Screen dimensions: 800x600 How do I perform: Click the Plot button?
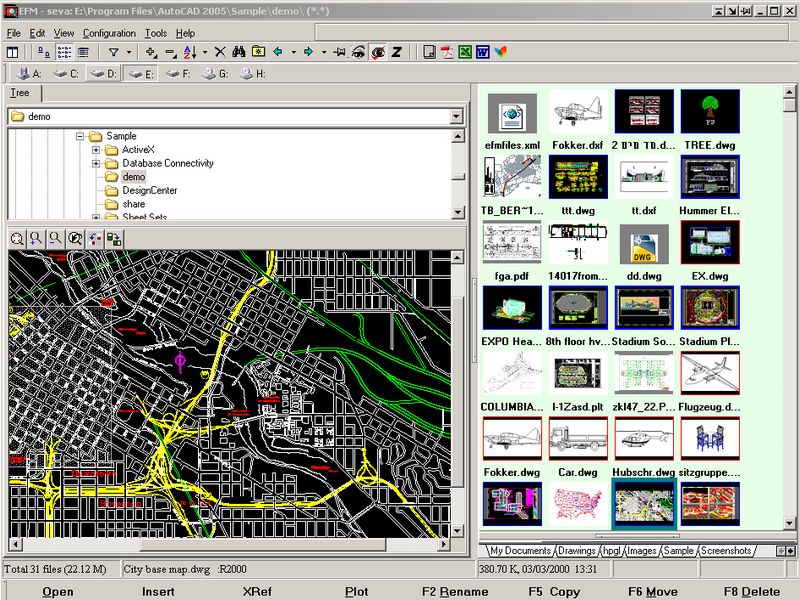356,591
